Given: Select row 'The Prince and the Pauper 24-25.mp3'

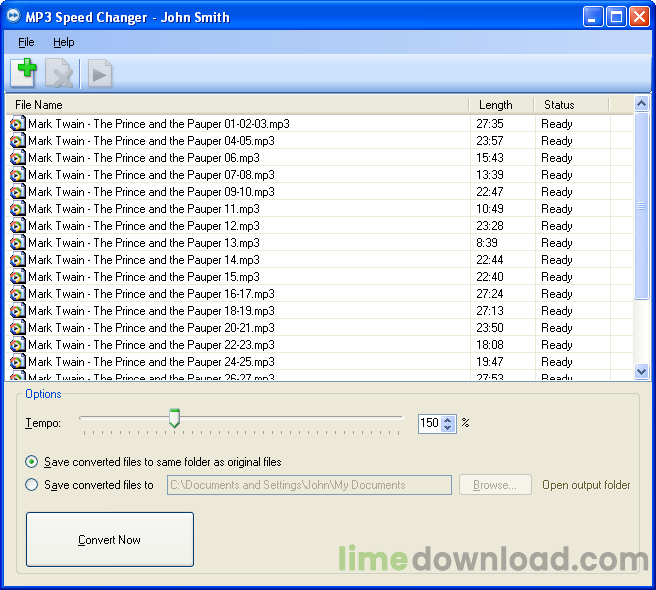Looking at the screenshot, I should 320,362.
